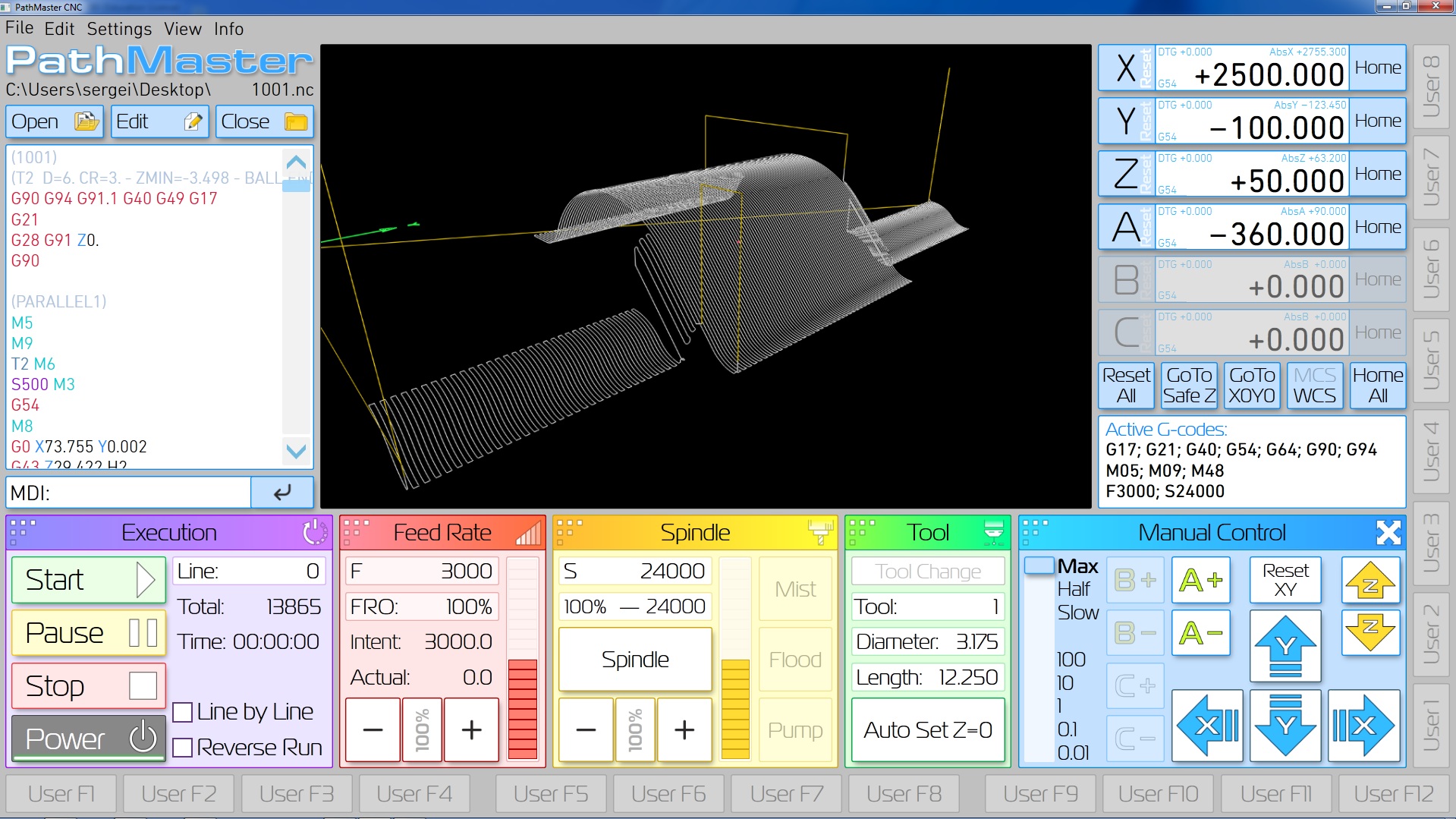Click Open to load a G-code file
Image resolution: width=1456 pixels, height=819 pixels.
(55, 121)
